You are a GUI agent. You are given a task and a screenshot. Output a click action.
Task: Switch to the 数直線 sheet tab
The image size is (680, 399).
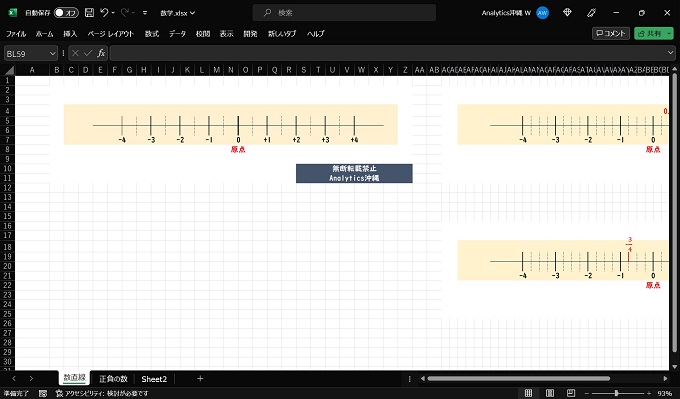click(x=74, y=378)
